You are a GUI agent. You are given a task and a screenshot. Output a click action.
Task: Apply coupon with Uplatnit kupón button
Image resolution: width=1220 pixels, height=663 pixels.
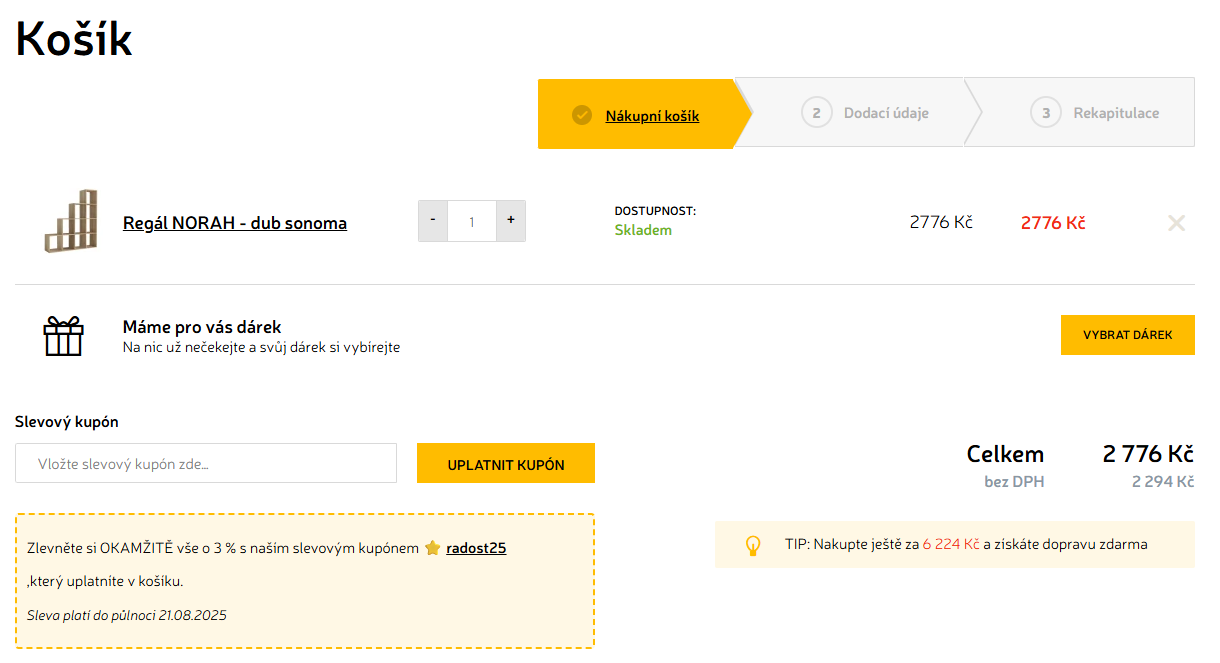click(x=506, y=464)
